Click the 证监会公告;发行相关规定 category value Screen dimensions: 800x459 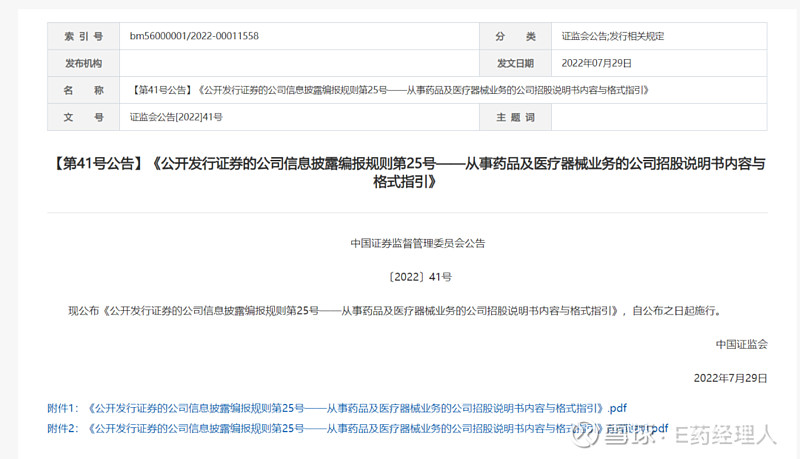click(x=613, y=36)
